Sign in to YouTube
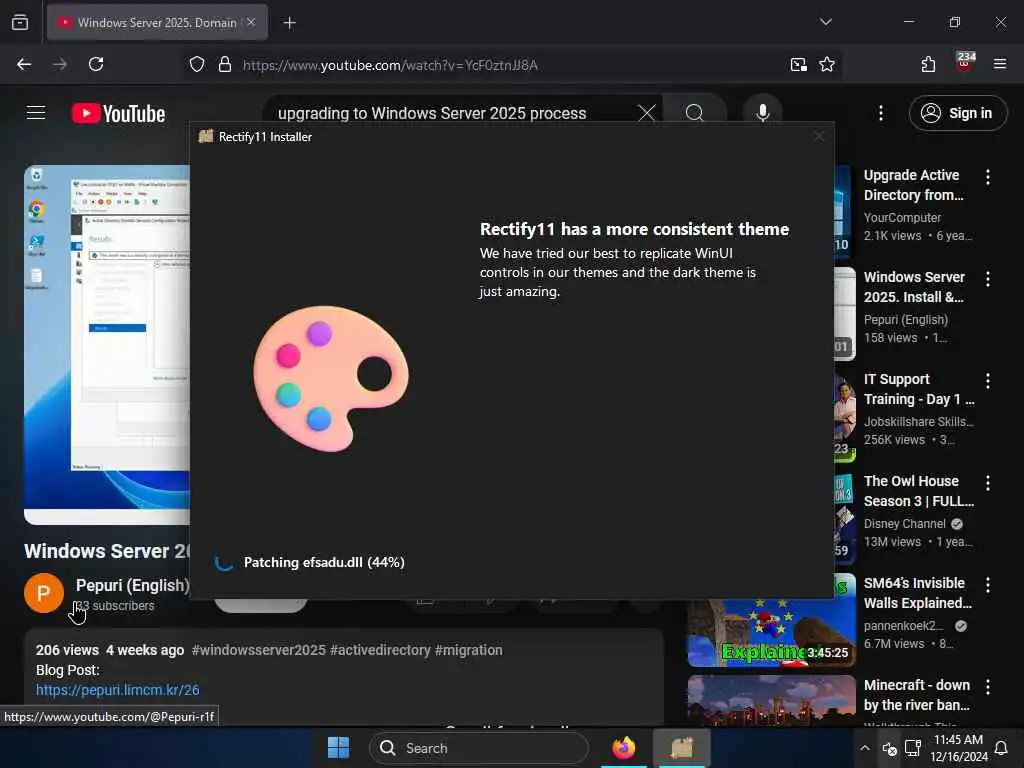The width and height of the screenshot is (1024, 768). click(x=957, y=113)
